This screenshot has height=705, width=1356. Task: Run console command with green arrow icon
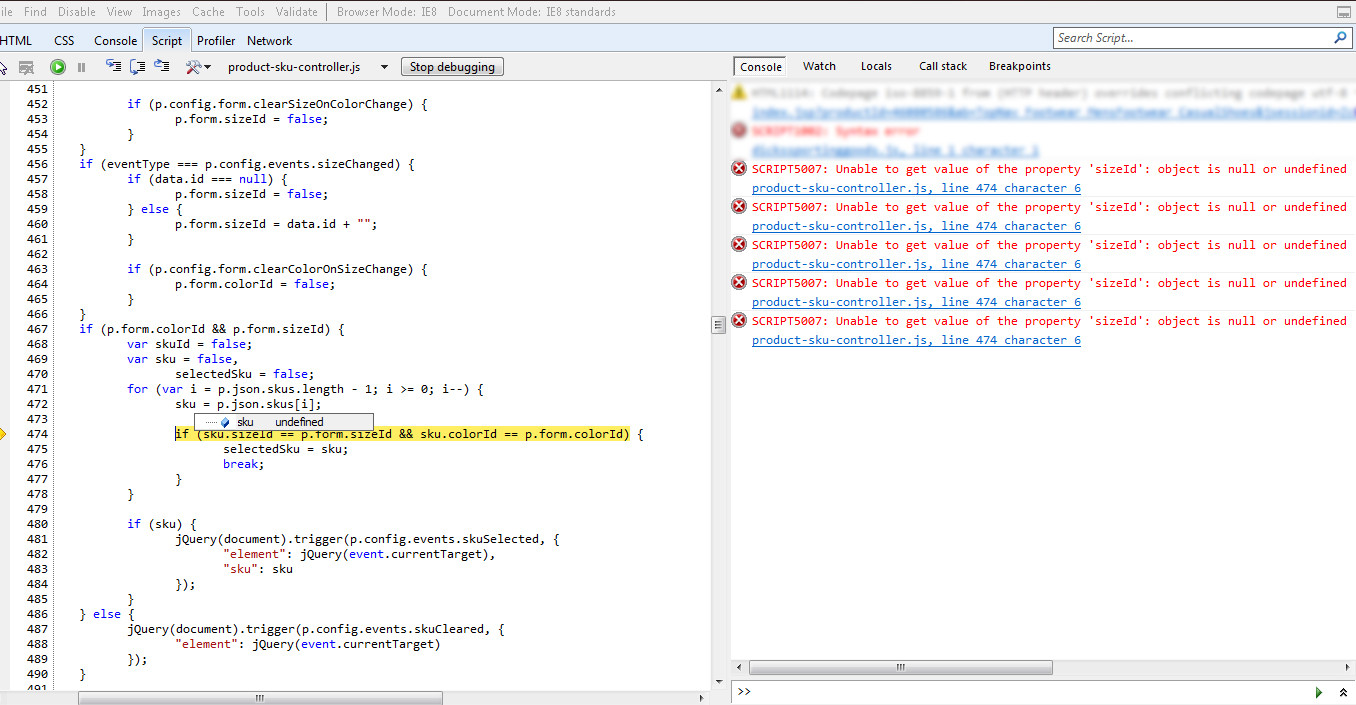1319,692
